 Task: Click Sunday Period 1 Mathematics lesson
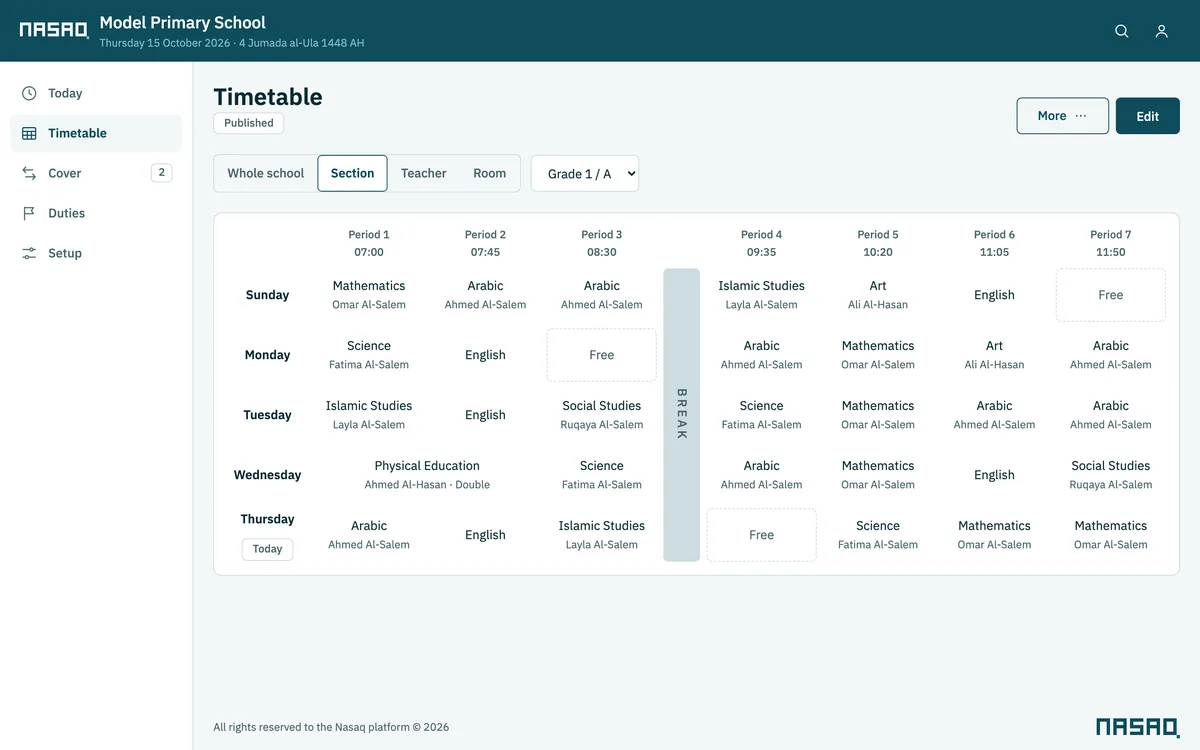(369, 295)
